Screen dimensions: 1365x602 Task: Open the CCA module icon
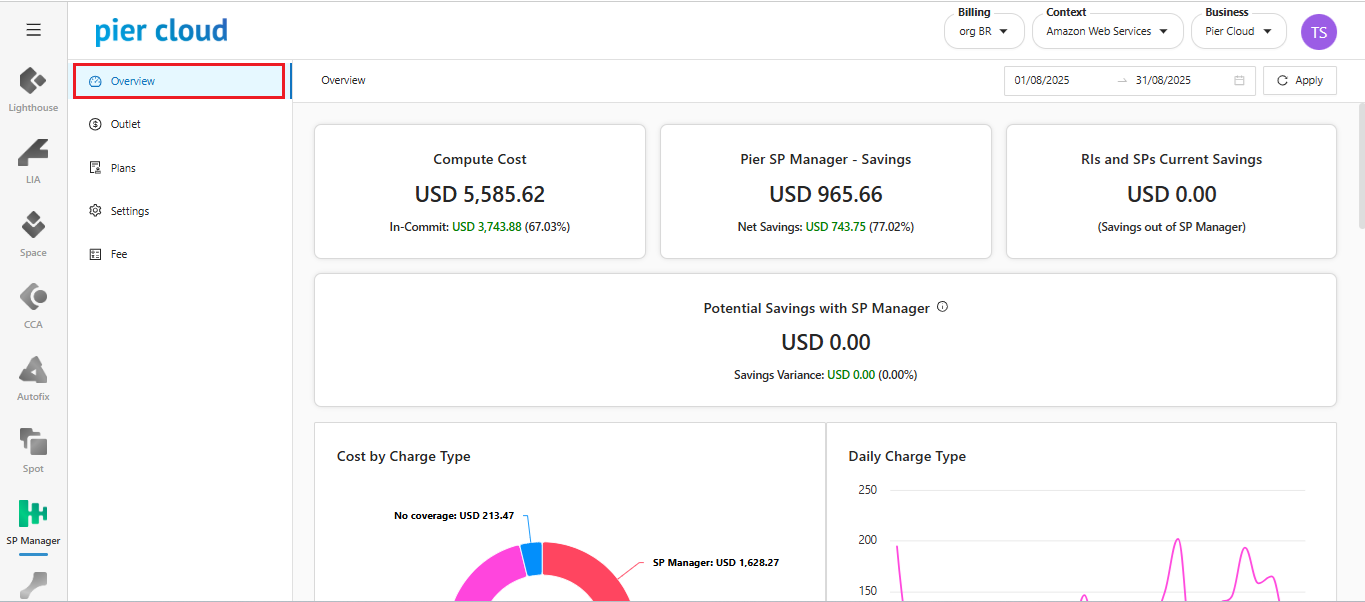[x=33, y=297]
